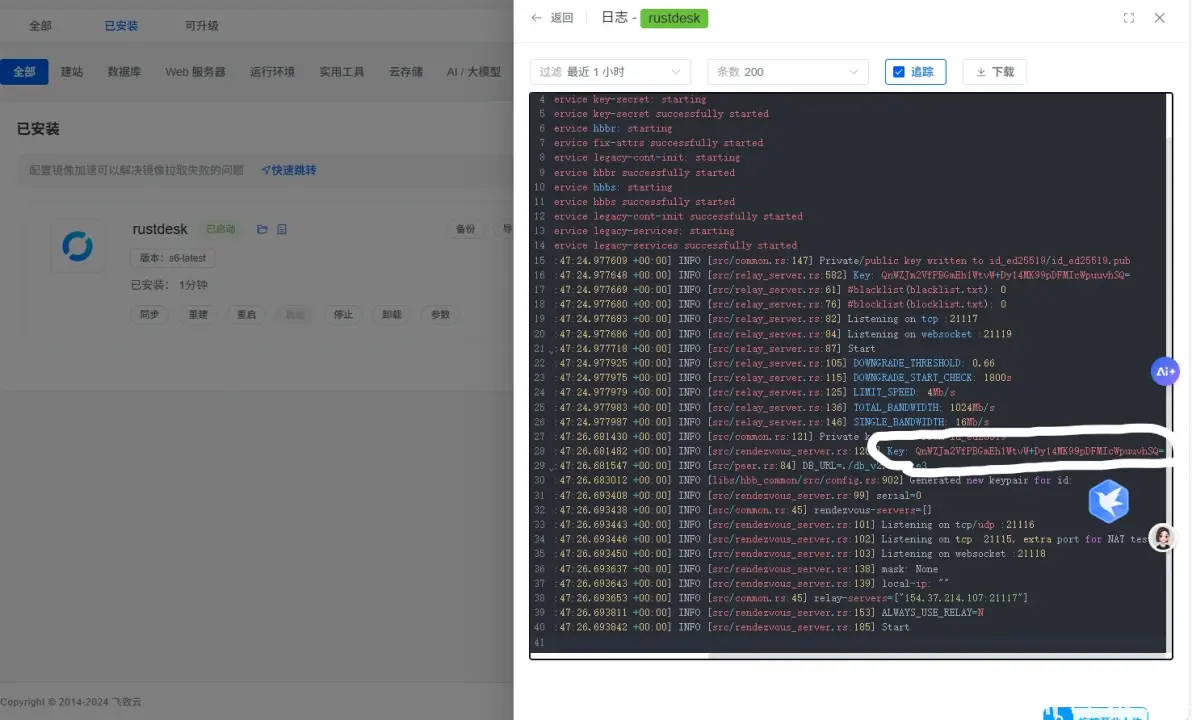Collapse the fold arrow at log line 21
1192x720 pixels.
(x=551, y=351)
